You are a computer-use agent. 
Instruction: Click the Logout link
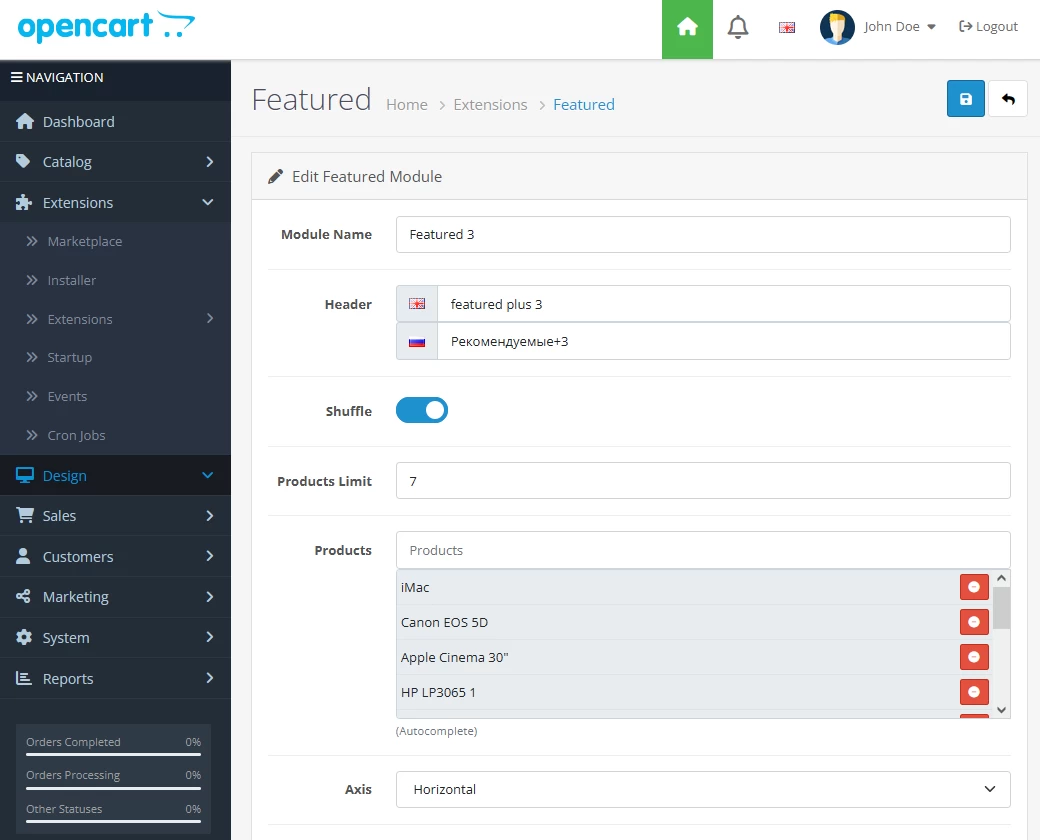click(988, 27)
